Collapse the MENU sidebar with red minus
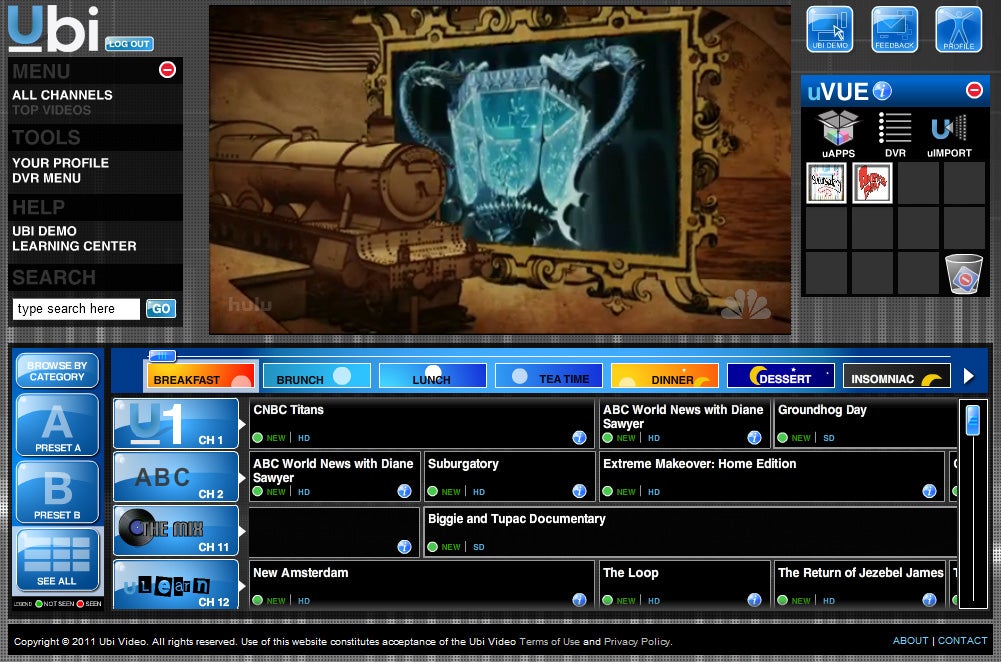 coord(167,70)
